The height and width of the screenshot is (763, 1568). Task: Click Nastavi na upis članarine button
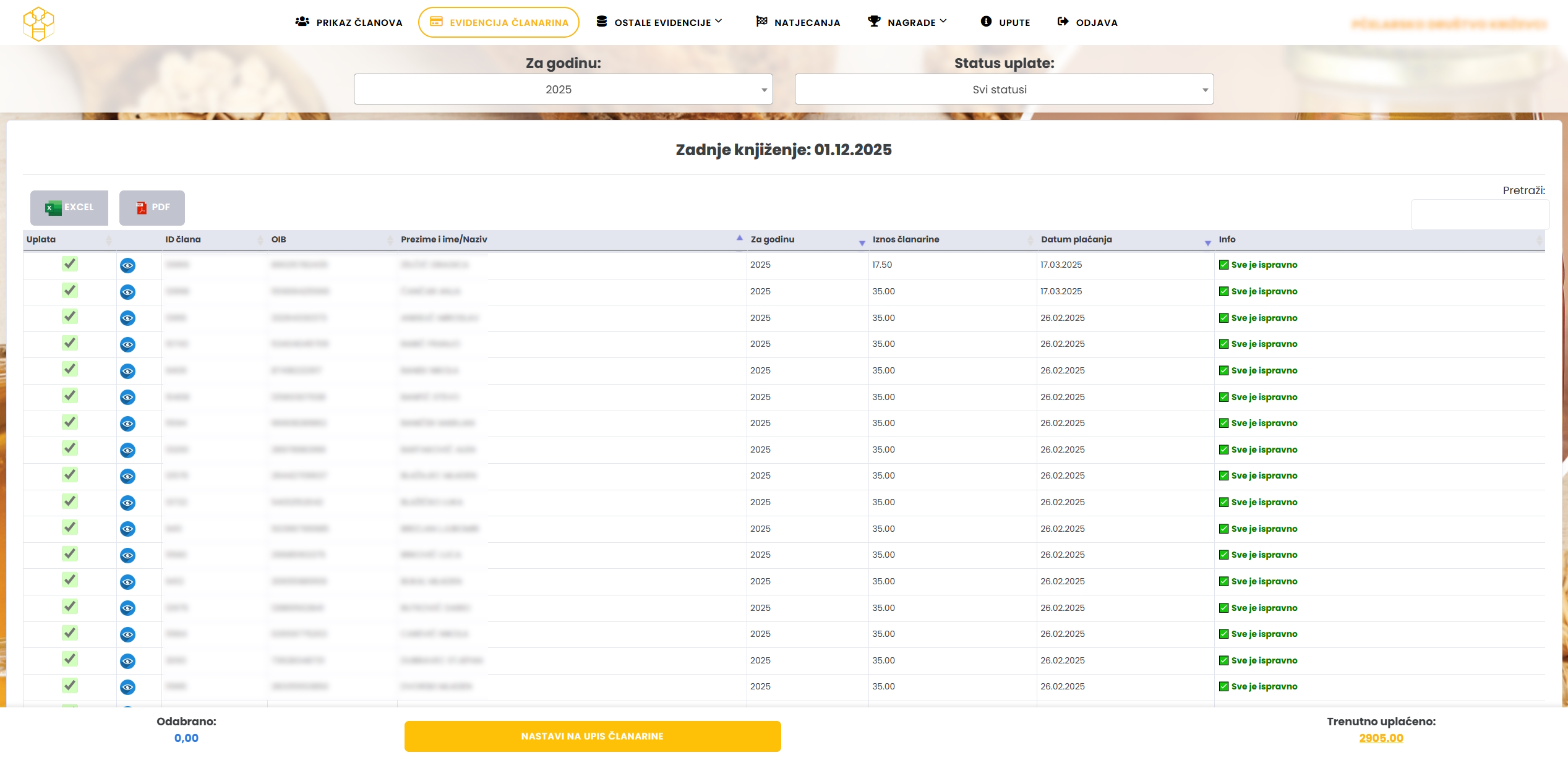[592, 736]
